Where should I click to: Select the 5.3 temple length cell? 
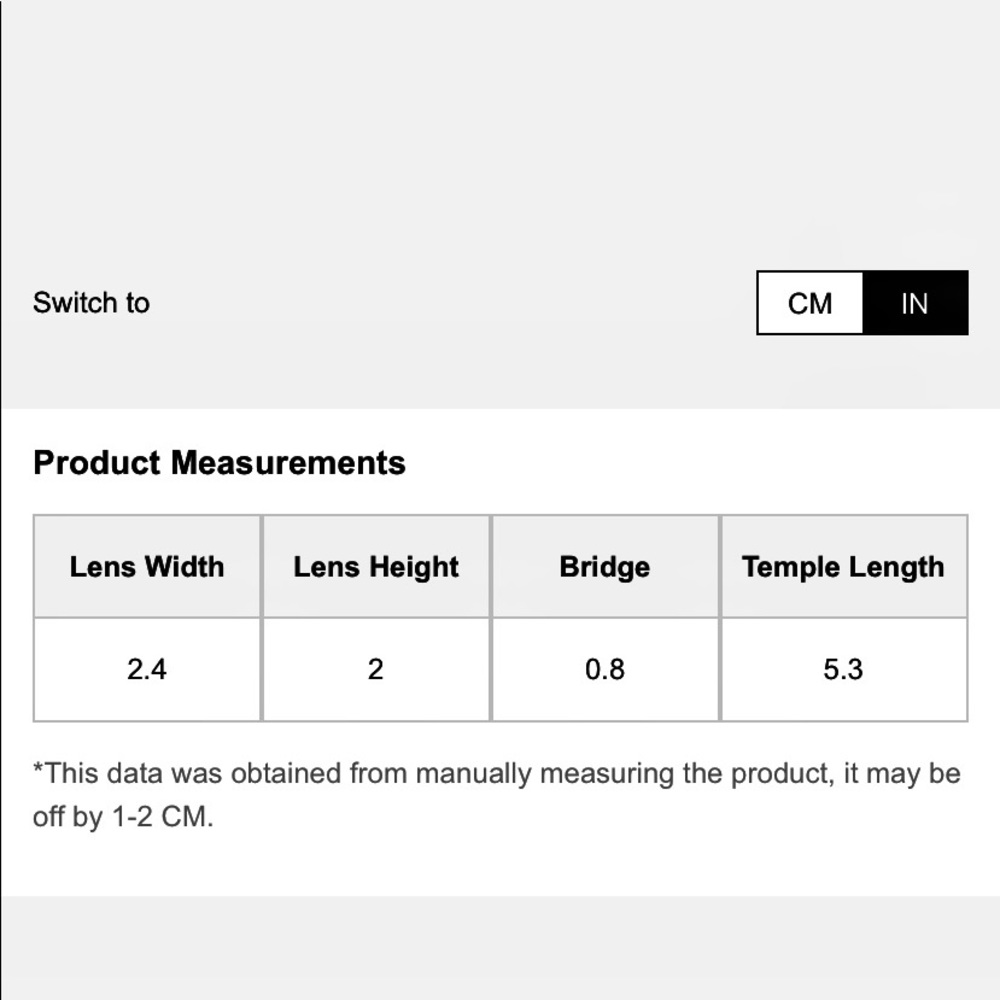point(843,669)
